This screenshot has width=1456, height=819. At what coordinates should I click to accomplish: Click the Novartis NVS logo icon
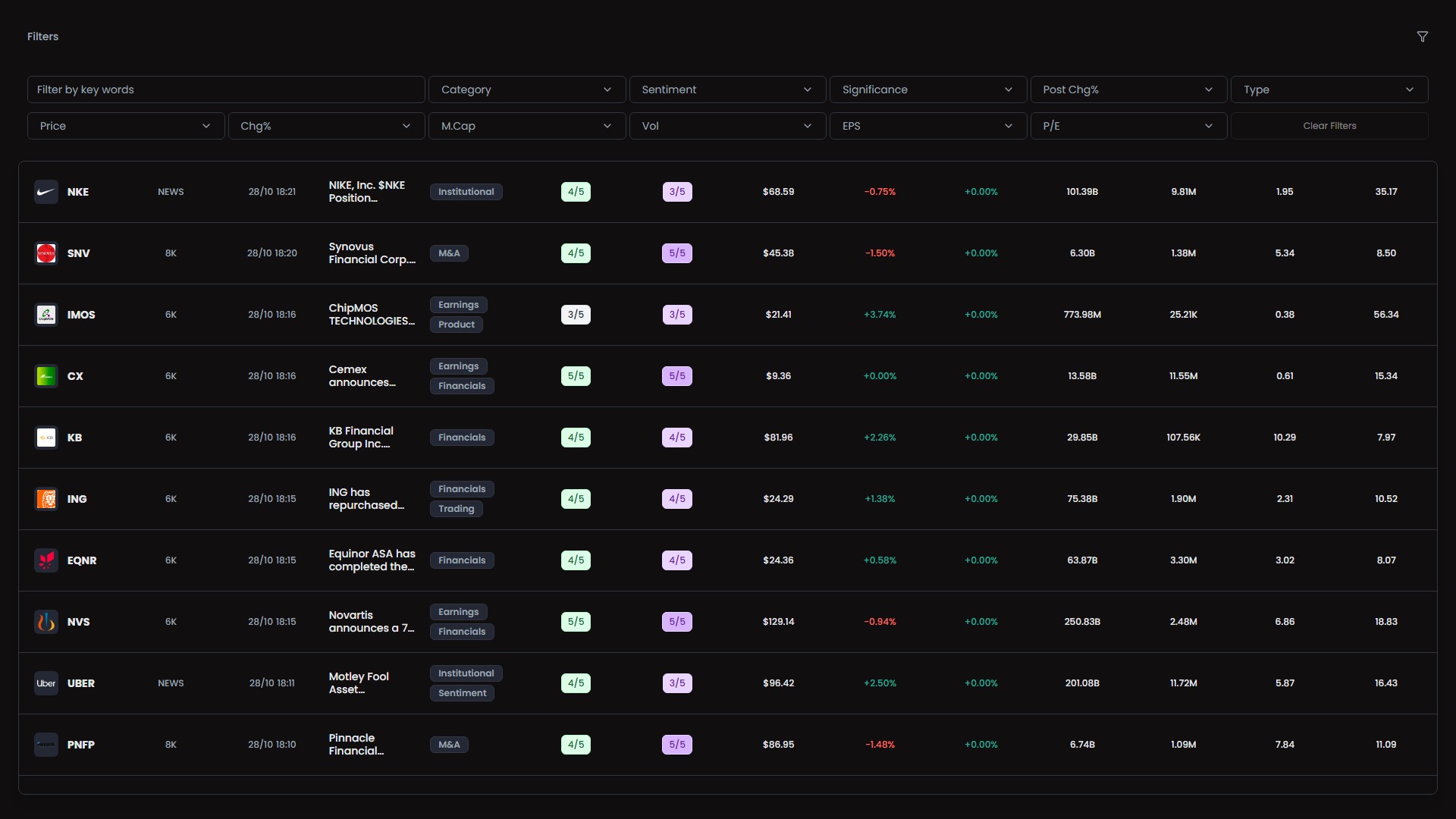click(x=46, y=622)
